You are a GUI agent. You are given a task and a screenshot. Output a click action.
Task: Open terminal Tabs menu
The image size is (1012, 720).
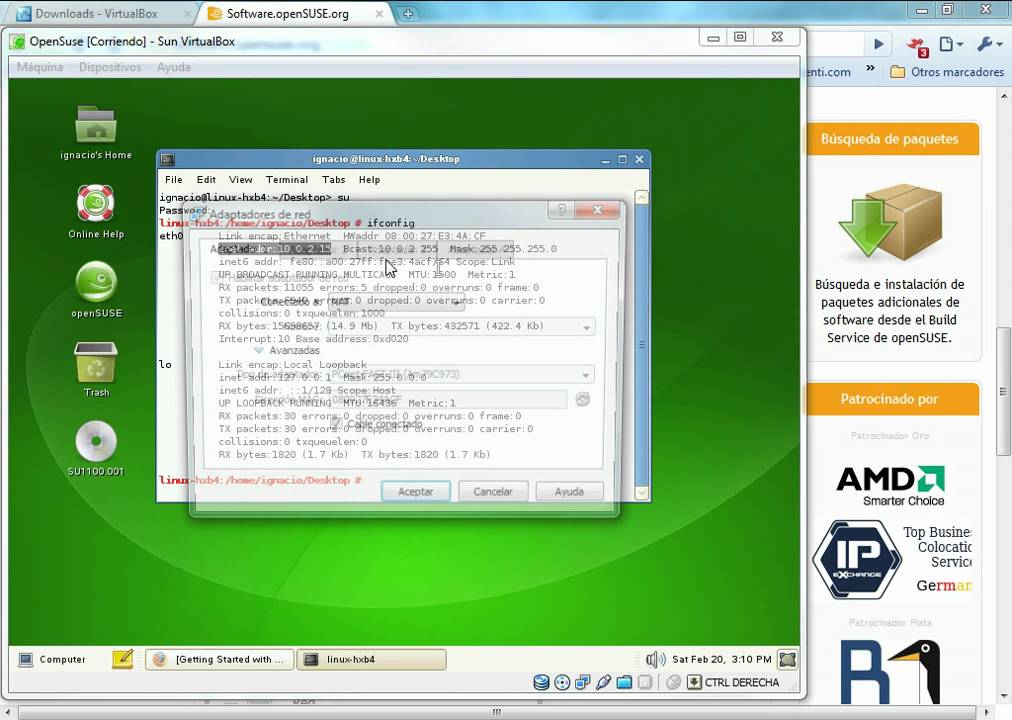coord(334,179)
